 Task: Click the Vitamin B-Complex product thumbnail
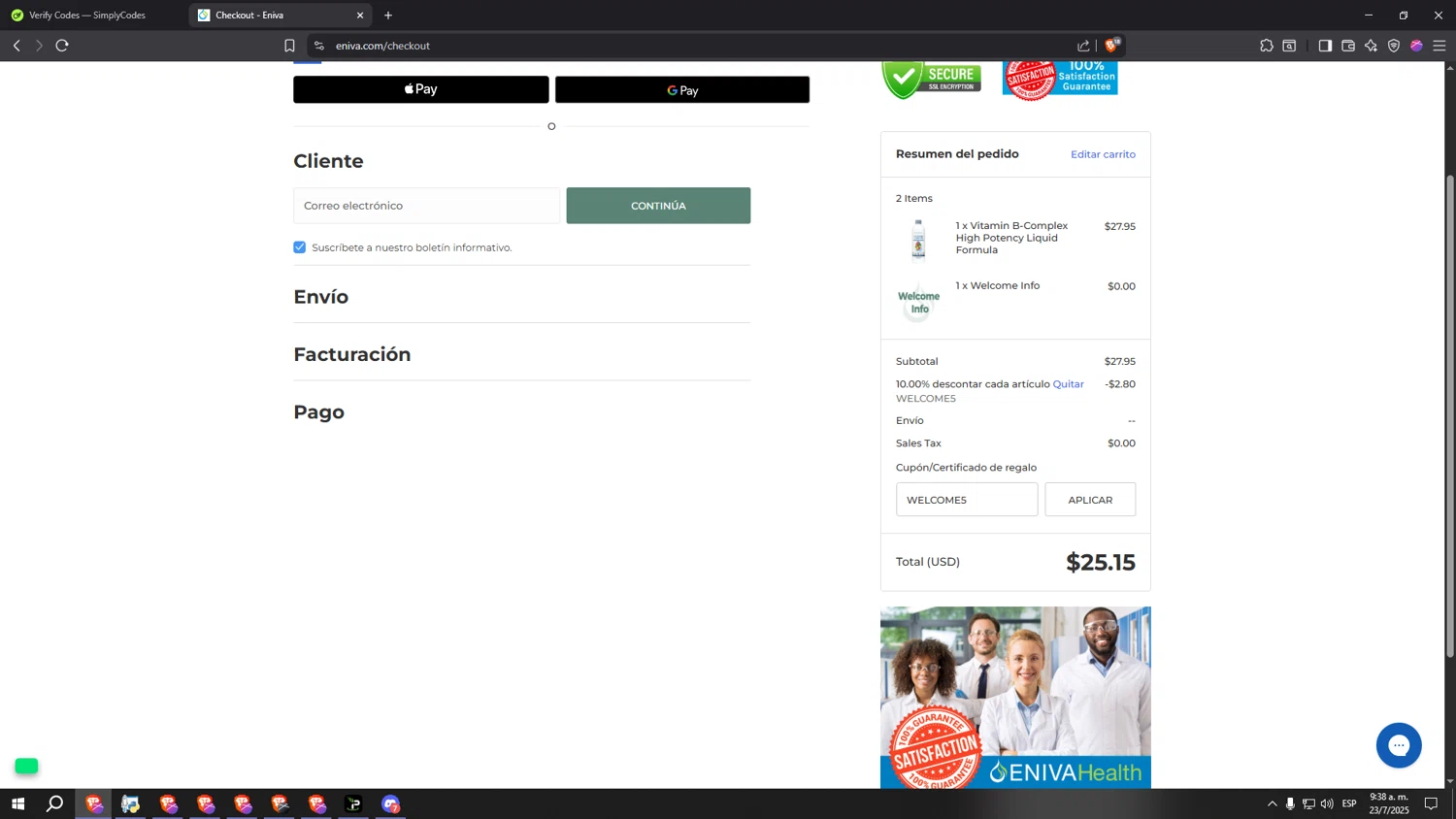click(918, 240)
